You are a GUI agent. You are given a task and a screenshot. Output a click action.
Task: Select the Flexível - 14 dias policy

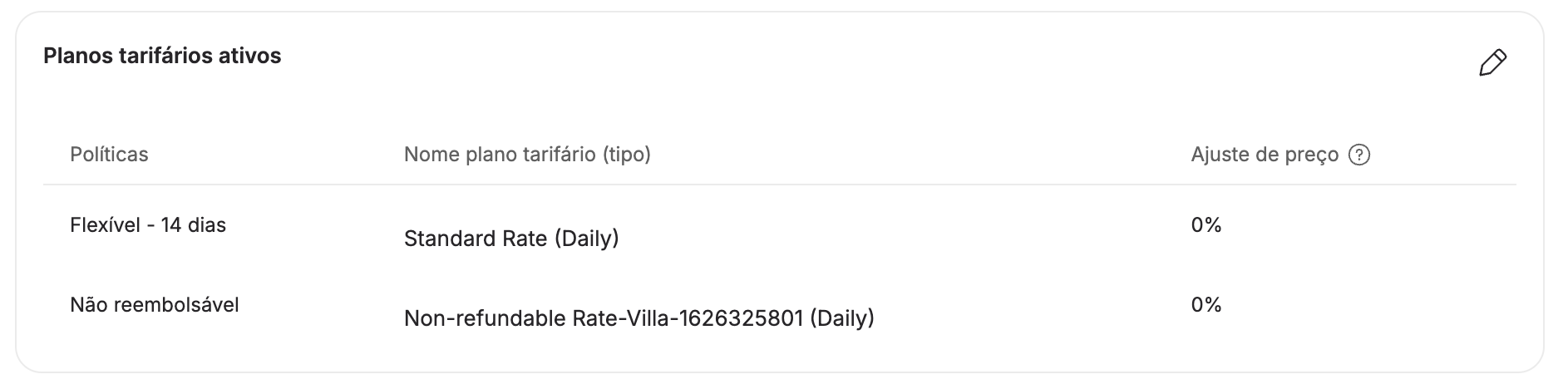tap(148, 225)
